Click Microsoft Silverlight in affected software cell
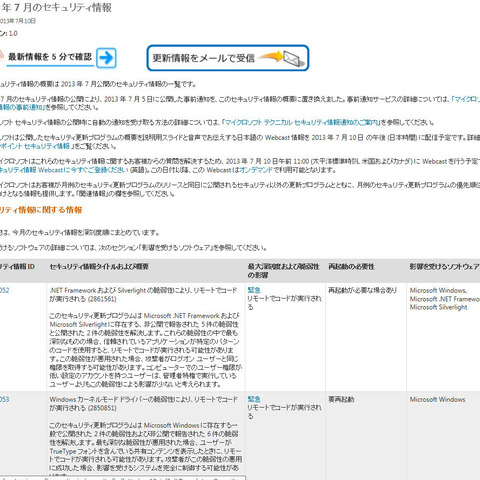Screen dimensions: 480x480 (438, 307)
